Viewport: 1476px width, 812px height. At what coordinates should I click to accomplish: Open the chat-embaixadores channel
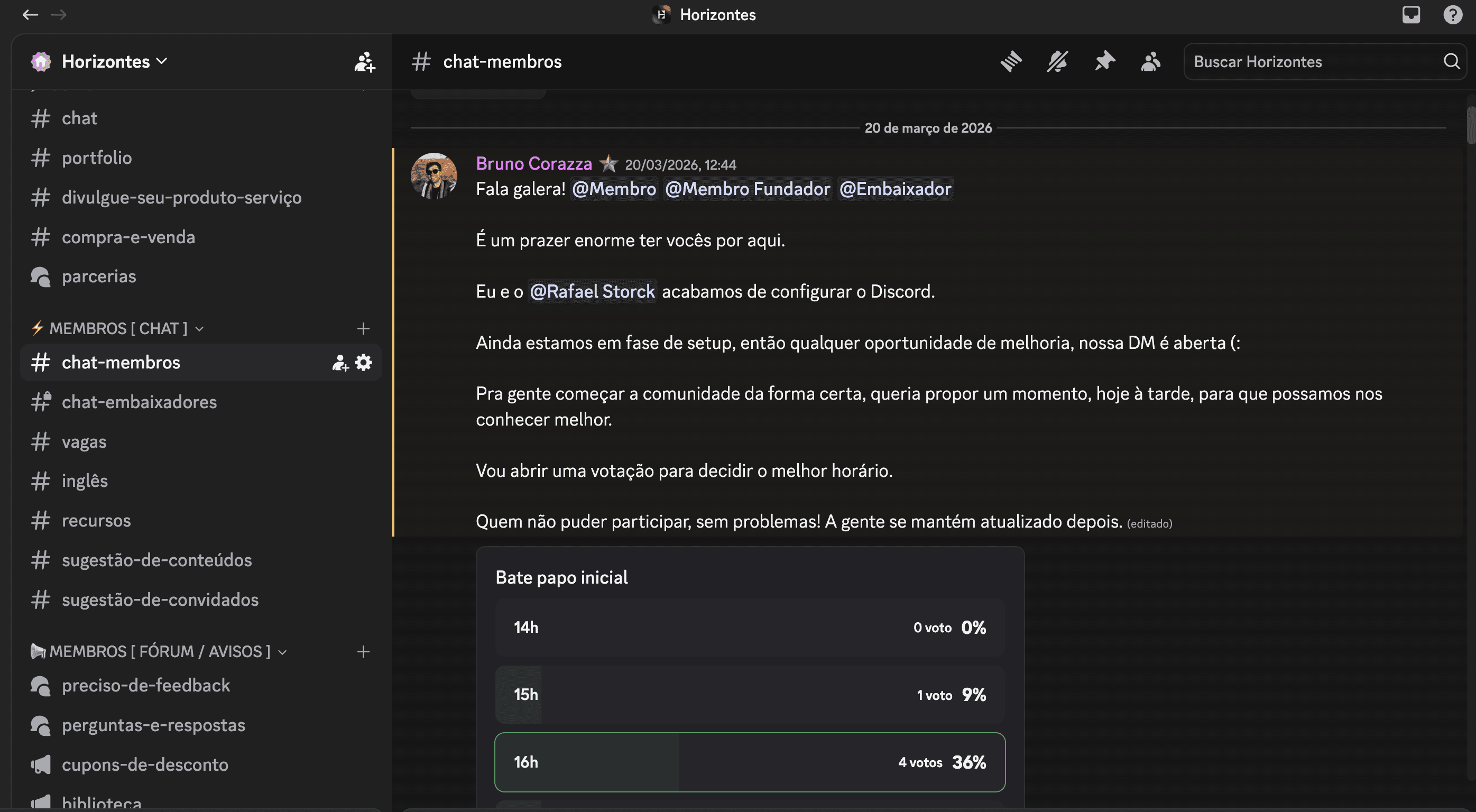pos(139,402)
